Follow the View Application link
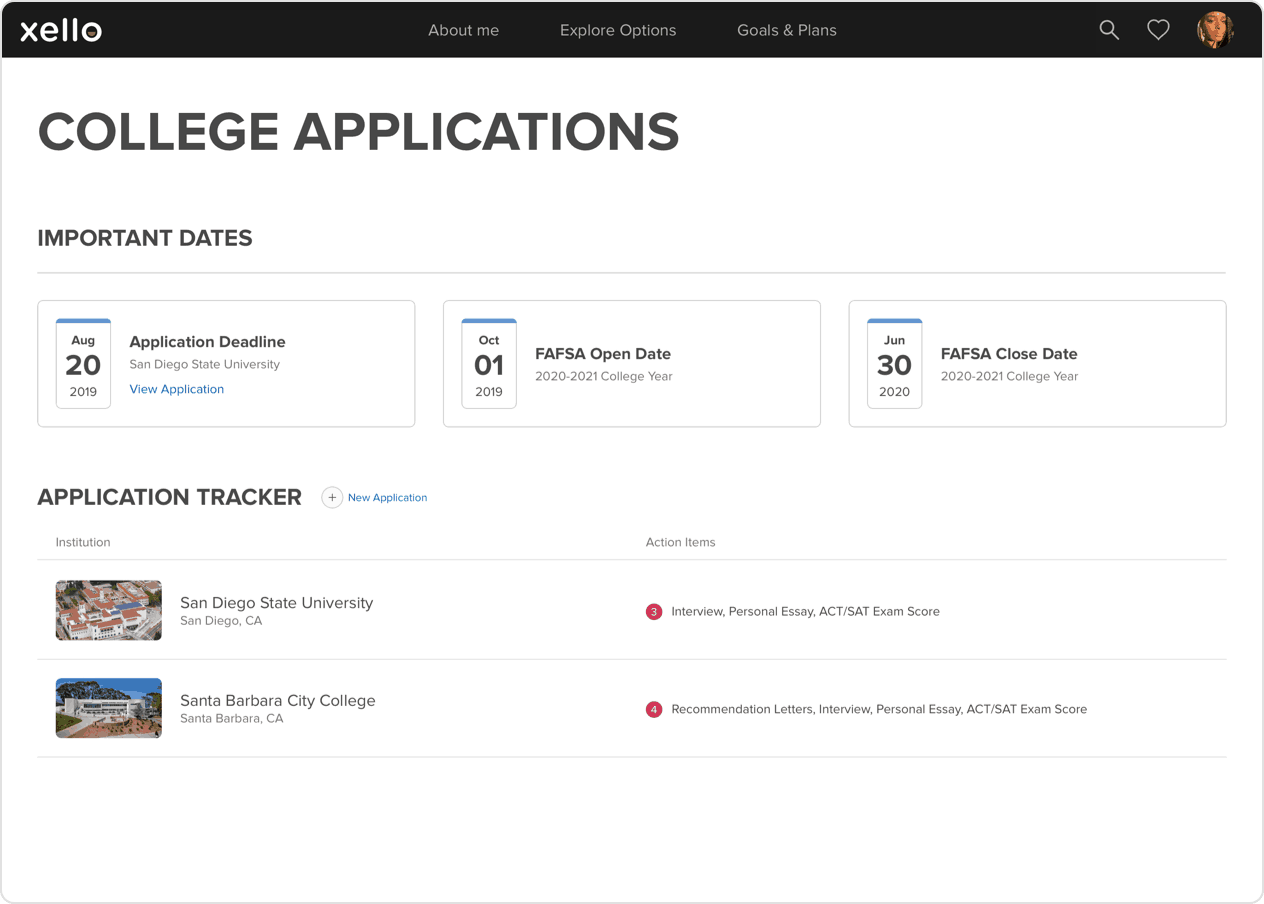The height and width of the screenshot is (904, 1264). pyautogui.click(x=177, y=389)
